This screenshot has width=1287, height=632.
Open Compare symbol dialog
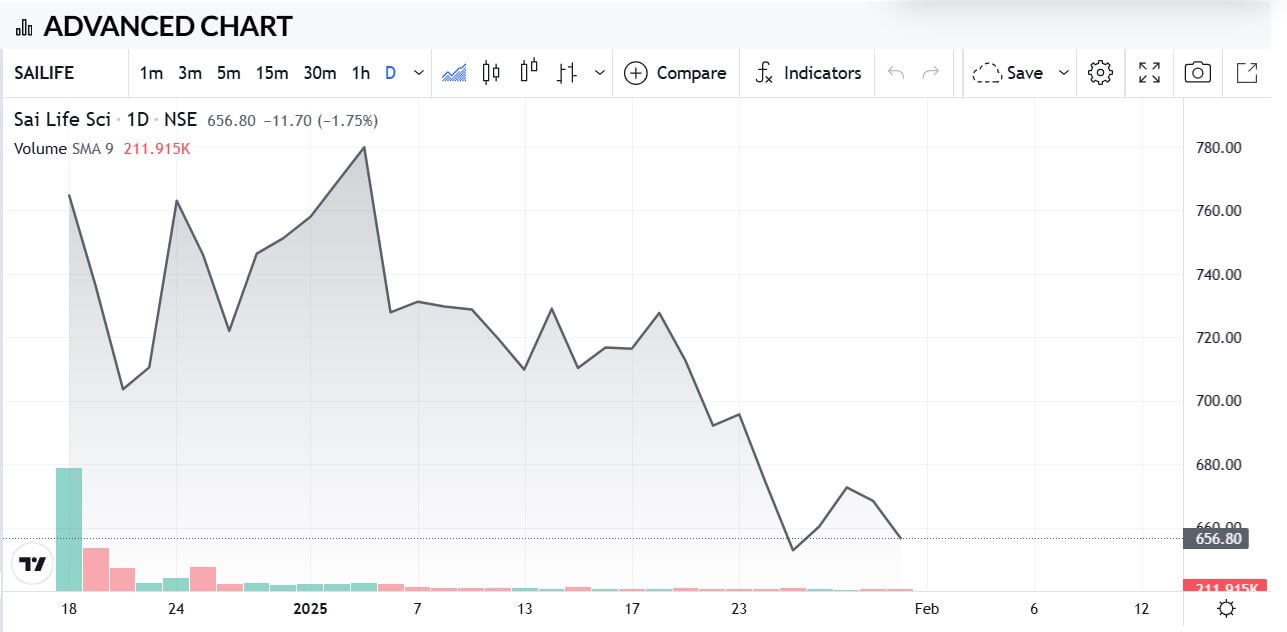tap(675, 73)
